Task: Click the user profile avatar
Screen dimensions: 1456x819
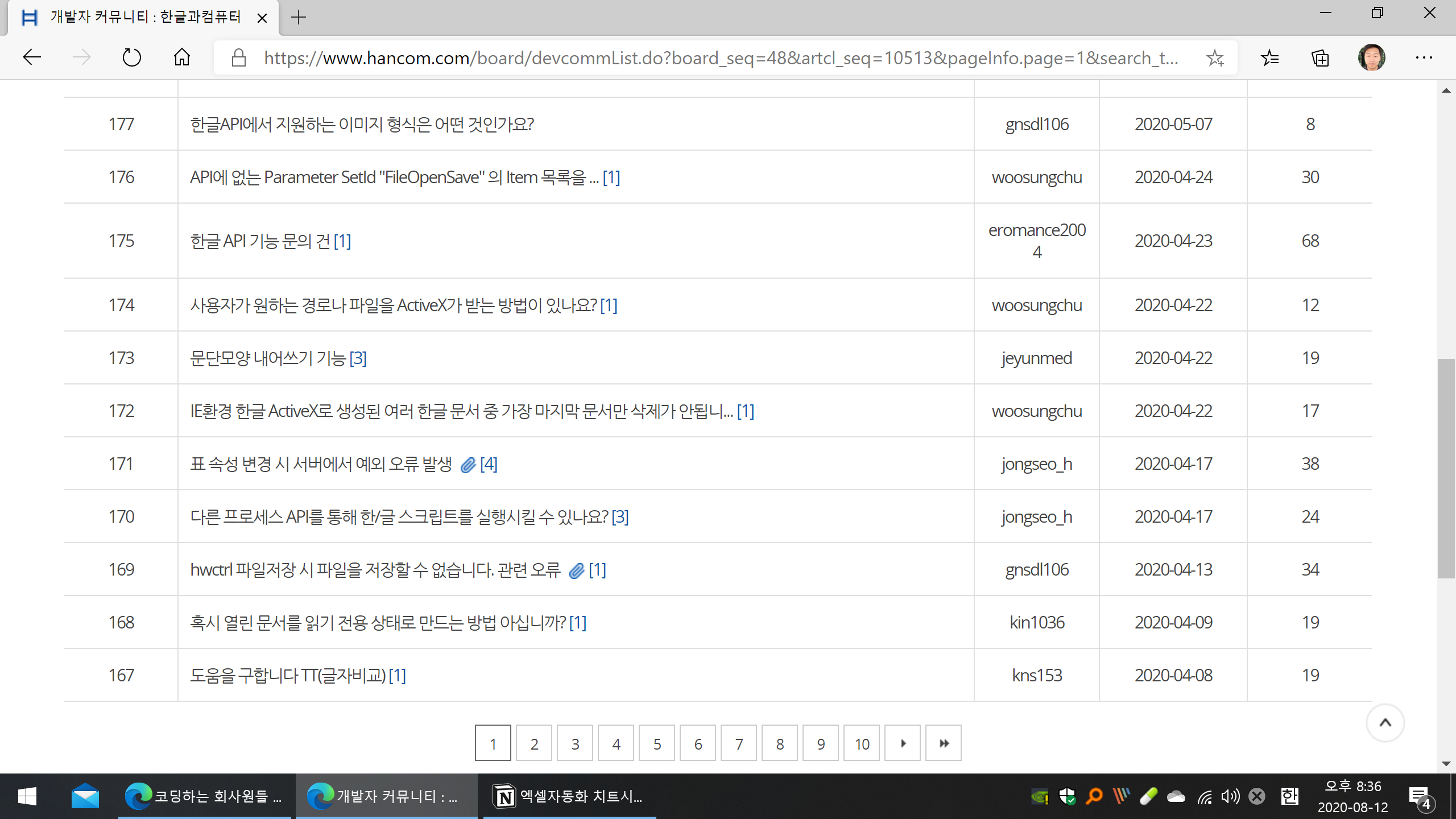Action: [1371, 57]
